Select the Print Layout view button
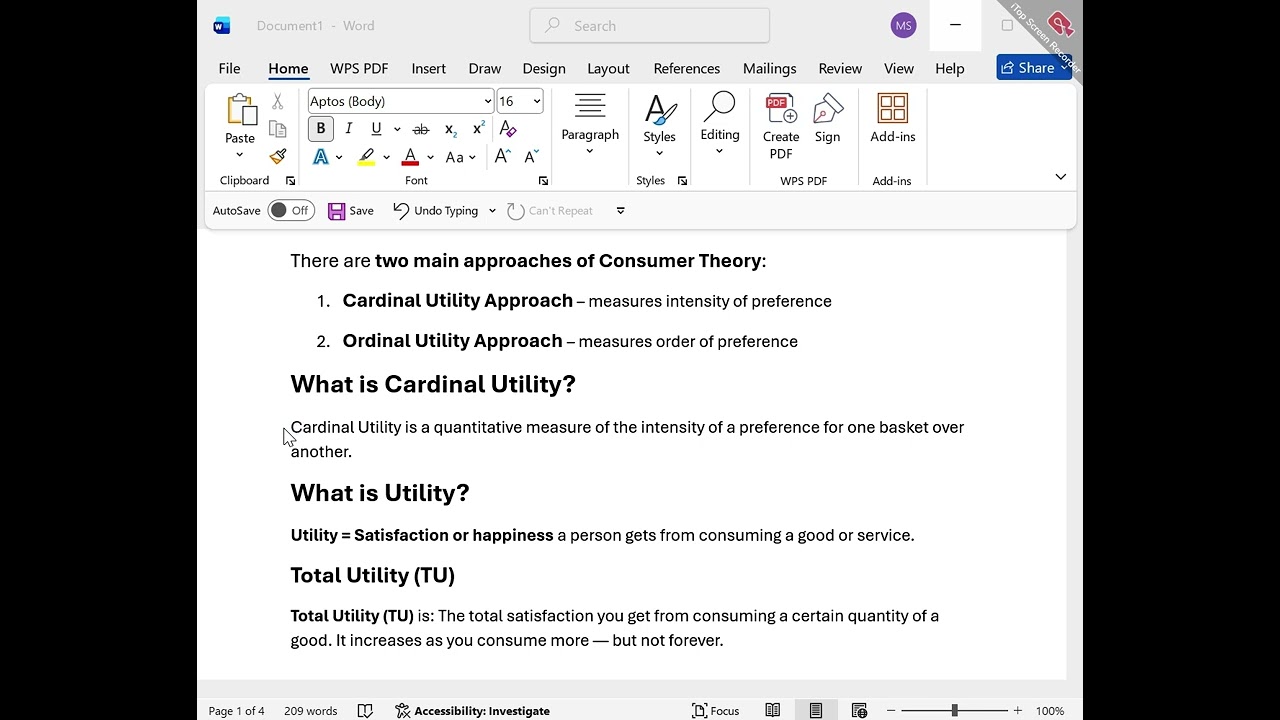Image resolution: width=1280 pixels, height=720 pixels. pyautogui.click(x=816, y=711)
